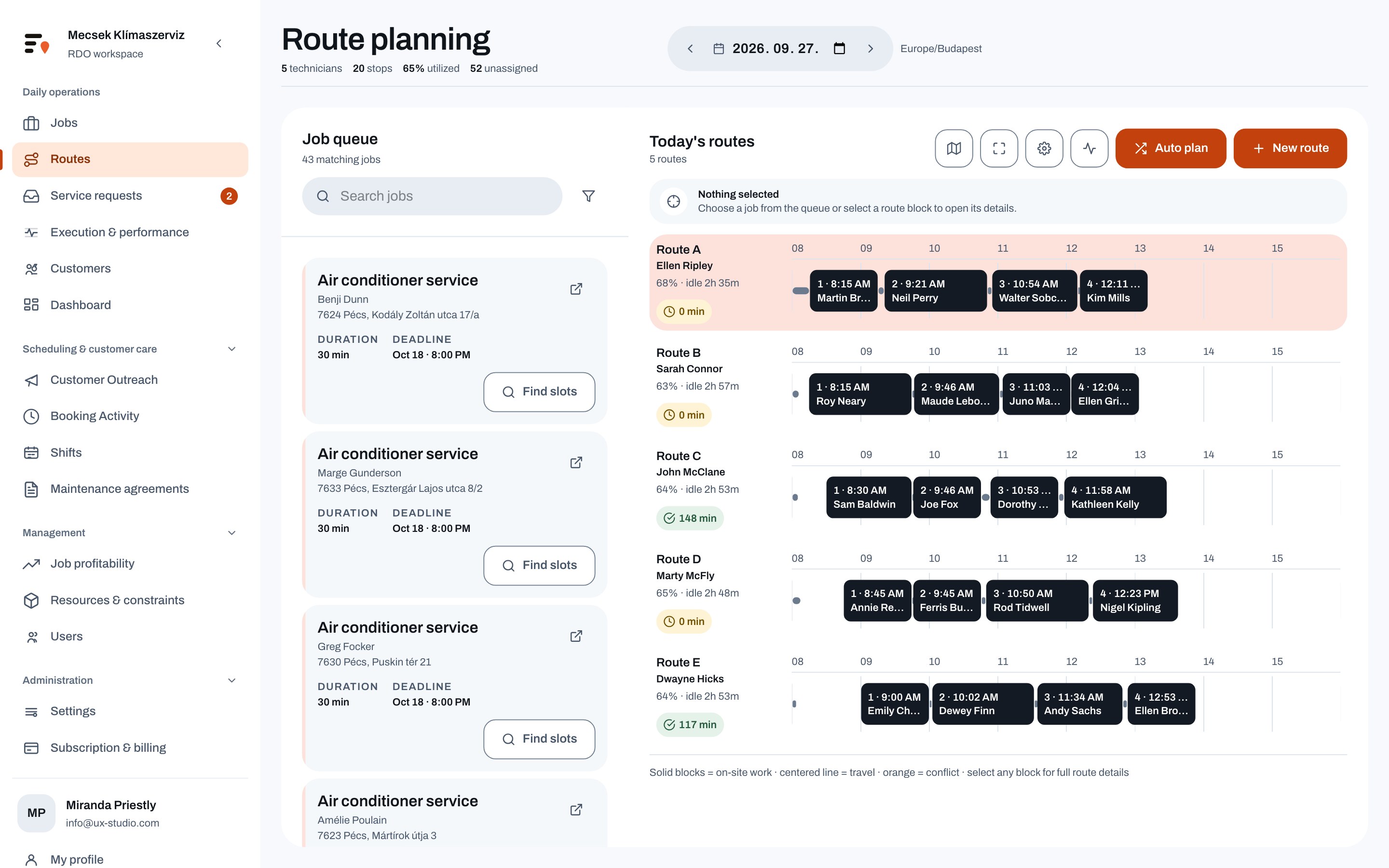Open Marge Gunderson job external link
1389x868 pixels.
pos(576,463)
